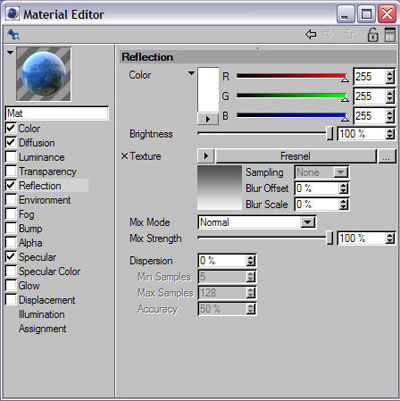
Task: Click the arrow button under color swatch
Action: [208, 119]
